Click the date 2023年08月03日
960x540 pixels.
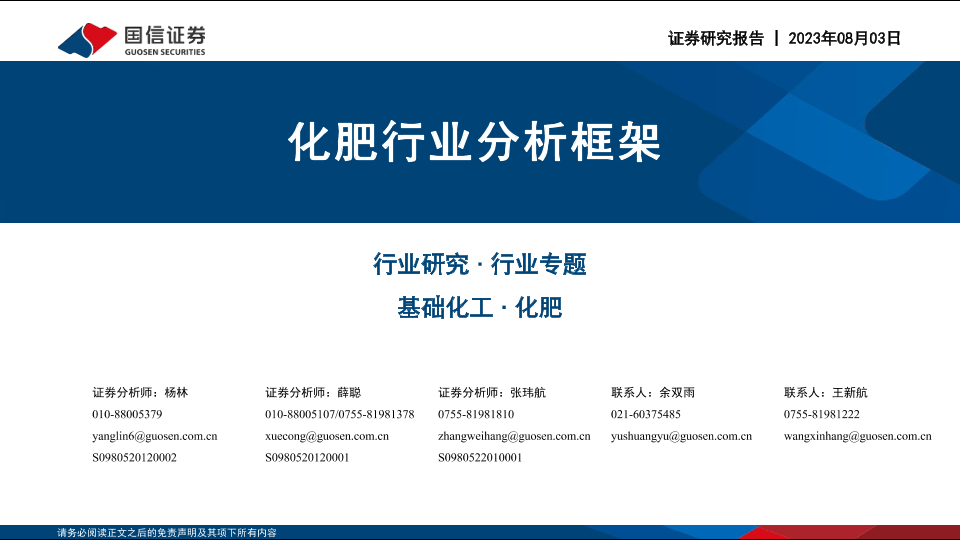845,39
